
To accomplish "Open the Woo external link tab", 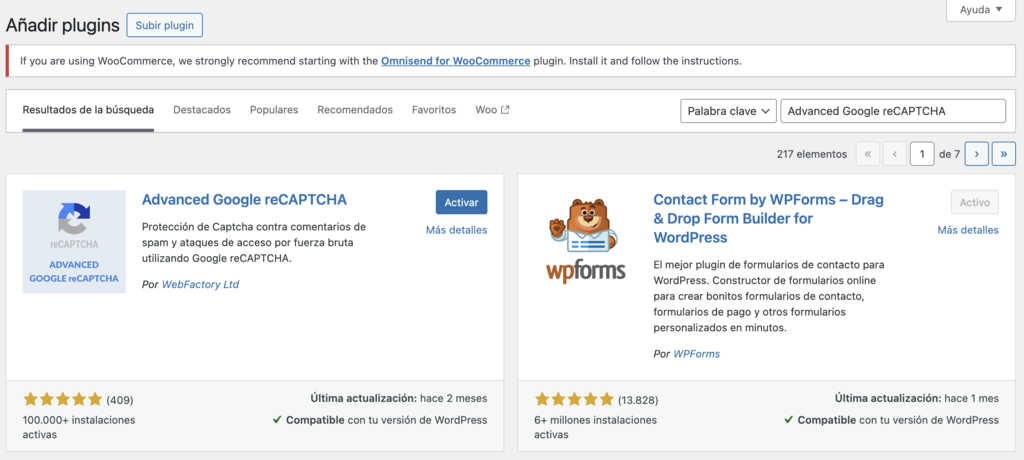I will 492,110.
